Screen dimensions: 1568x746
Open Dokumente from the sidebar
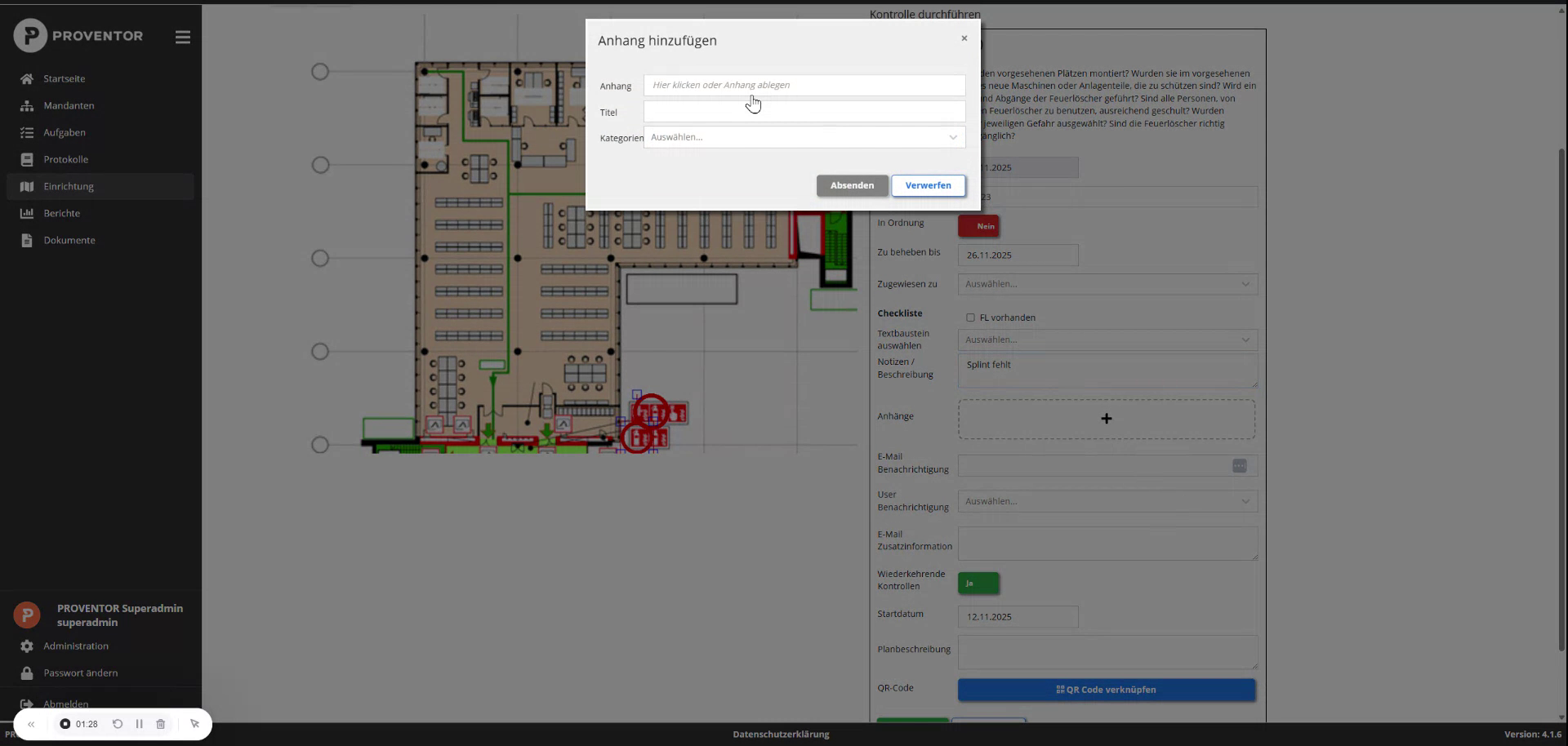[x=27, y=240]
